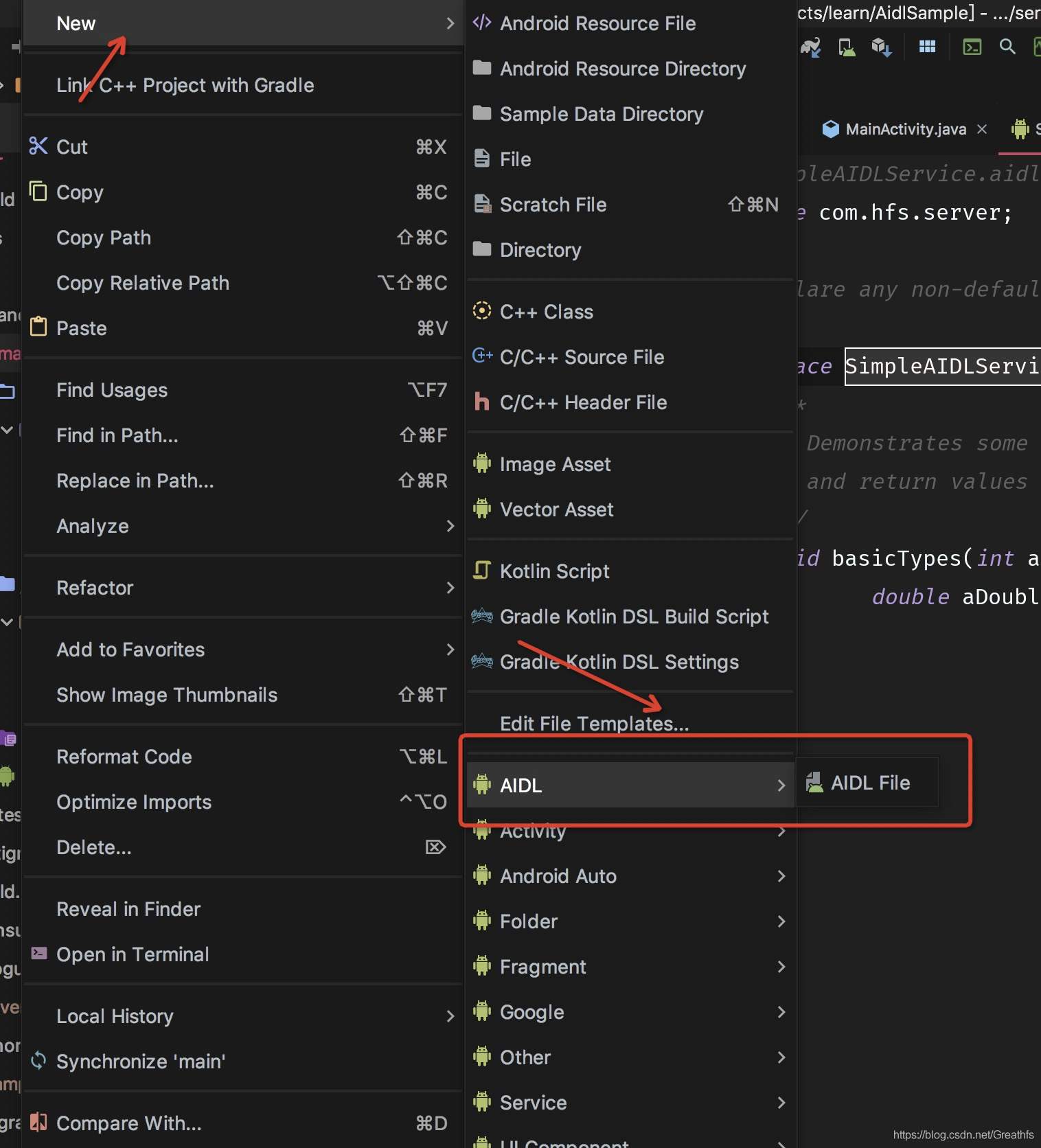The width and height of the screenshot is (1041, 1148).
Task: Click the Android Resource File code icon
Action: coord(482,23)
